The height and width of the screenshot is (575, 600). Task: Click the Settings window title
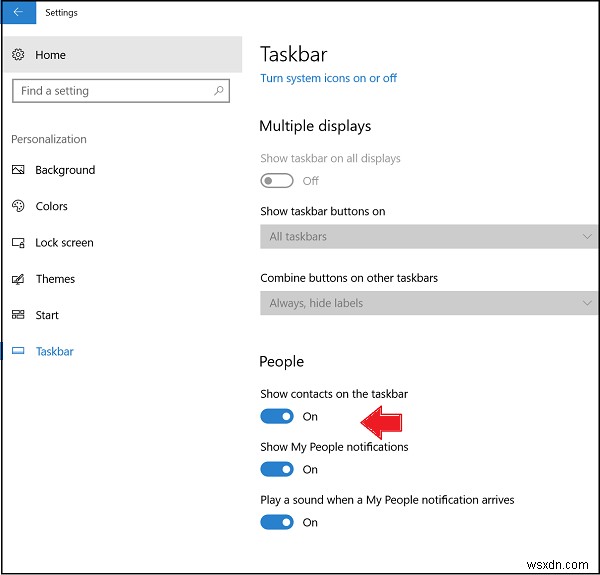61,13
